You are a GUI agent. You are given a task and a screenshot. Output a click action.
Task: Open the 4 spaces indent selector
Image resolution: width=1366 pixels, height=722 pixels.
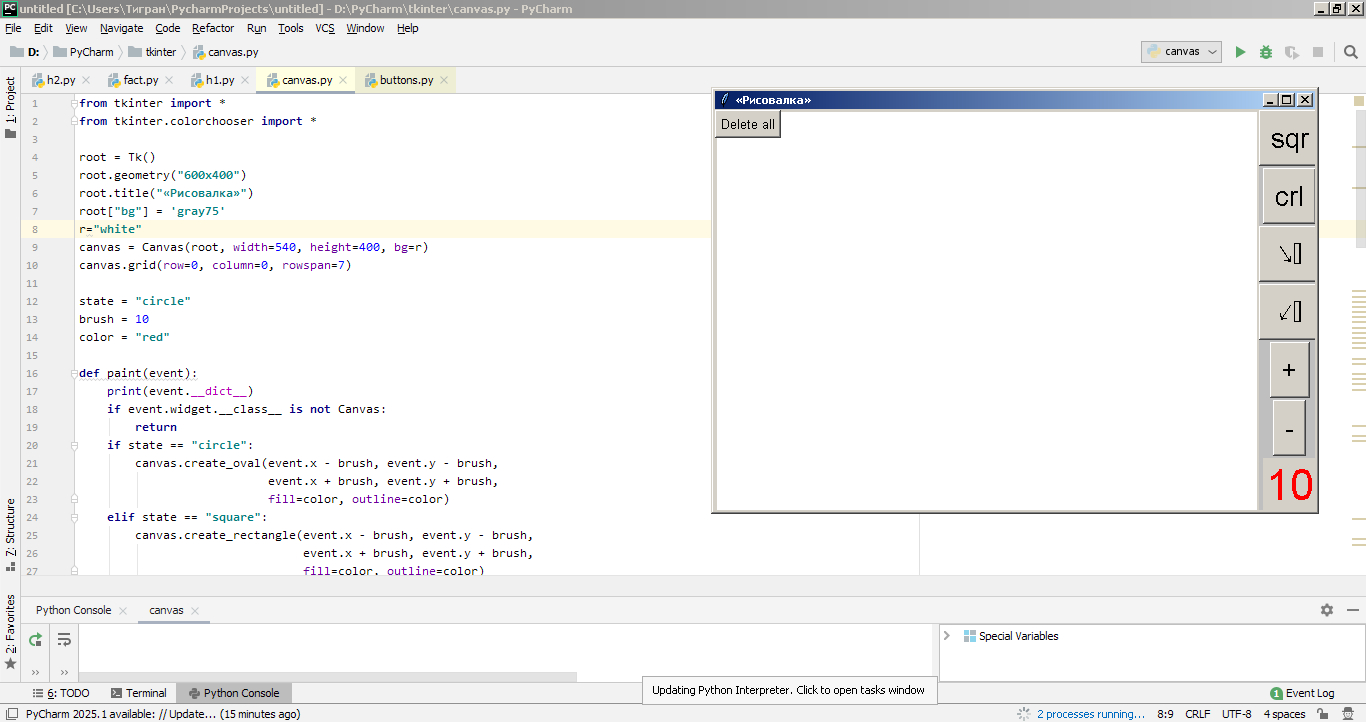tap(1284, 714)
